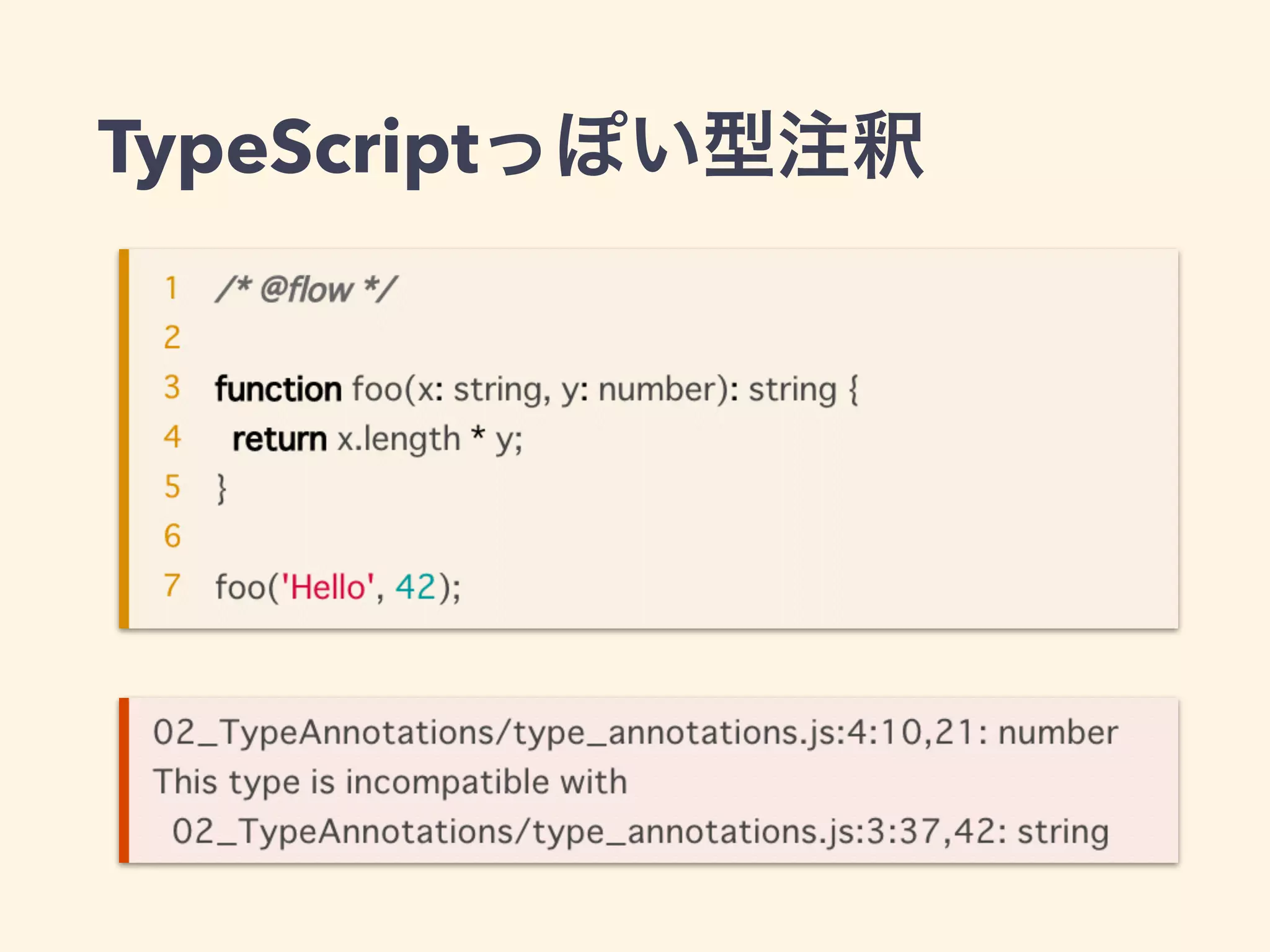The width and height of the screenshot is (1270, 952).
Task: Click the slide title 'TypeScriptっぽい型注釈'
Action: tap(511, 149)
